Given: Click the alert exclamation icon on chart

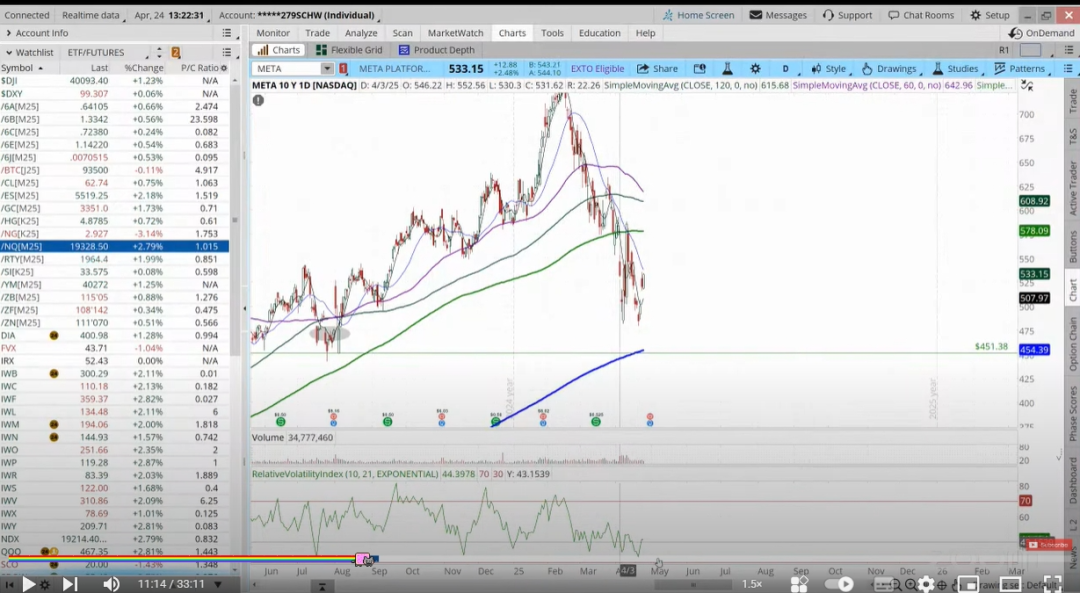Looking at the screenshot, I should 258,101.
